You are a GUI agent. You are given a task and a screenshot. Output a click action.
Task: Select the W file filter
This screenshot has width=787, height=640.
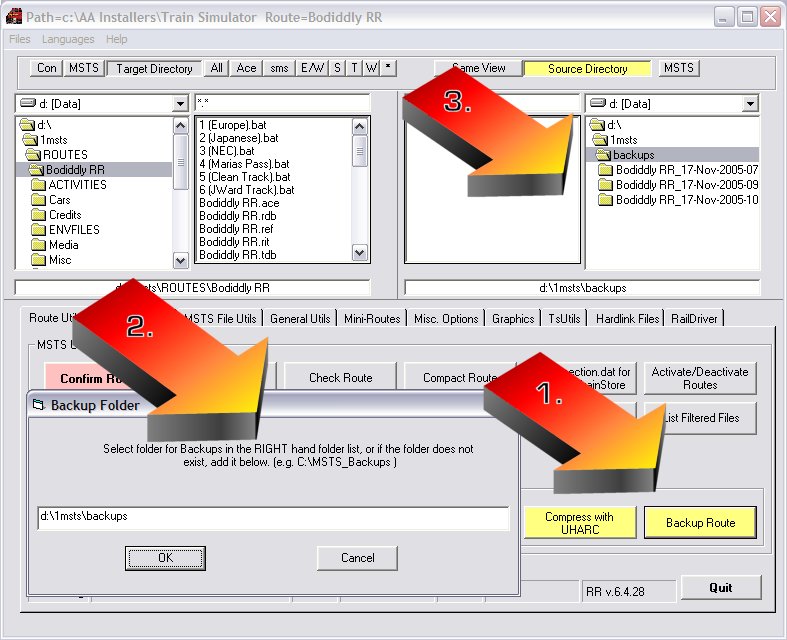(x=371, y=68)
